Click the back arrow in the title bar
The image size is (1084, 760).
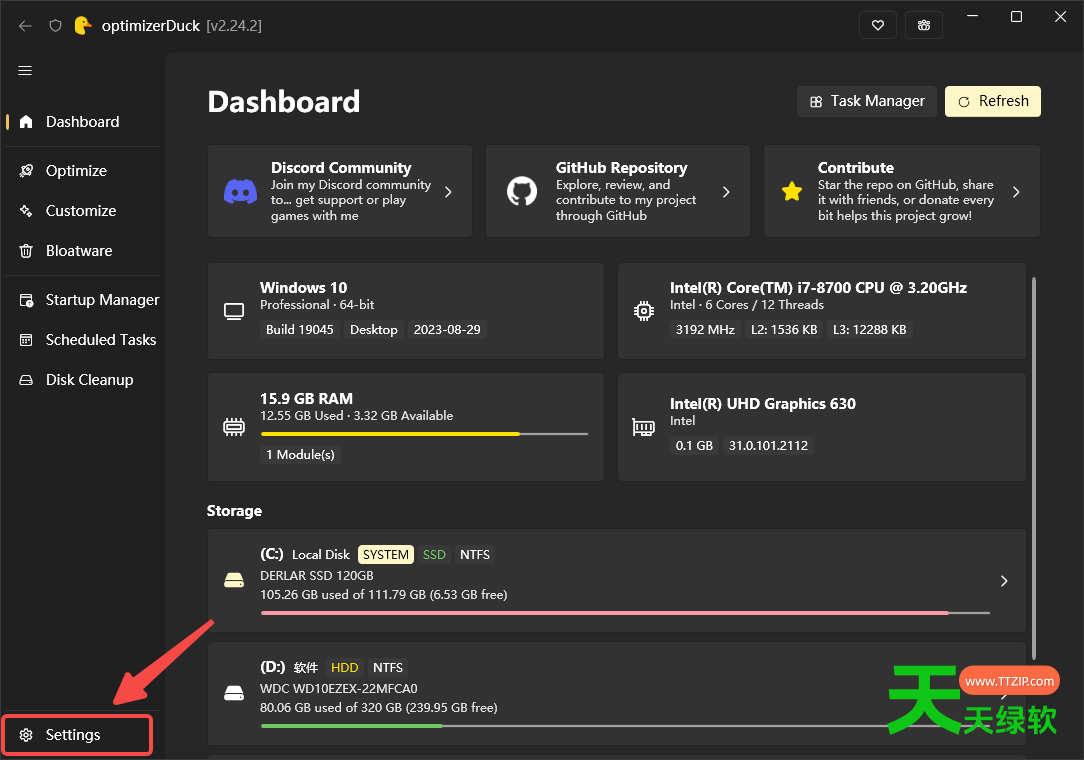click(x=26, y=26)
